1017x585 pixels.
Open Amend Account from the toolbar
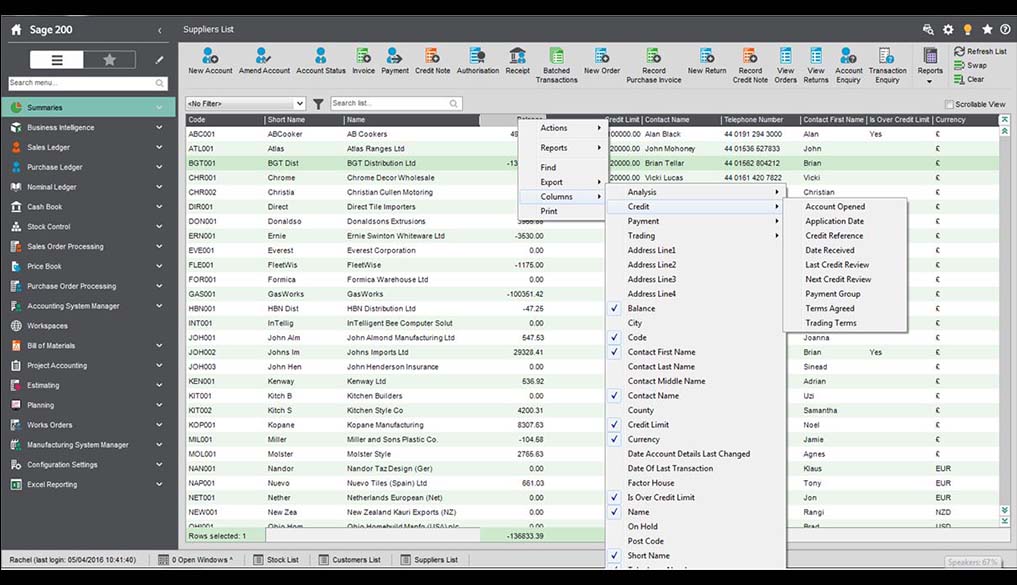264,61
